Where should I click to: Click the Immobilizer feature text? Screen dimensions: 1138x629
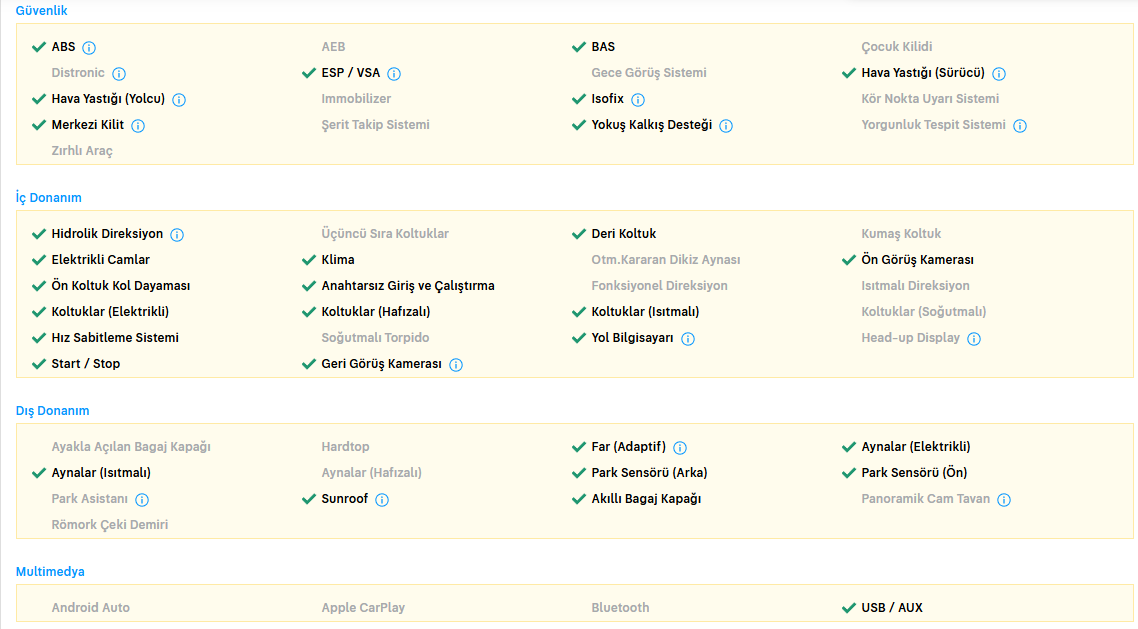coord(356,99)
